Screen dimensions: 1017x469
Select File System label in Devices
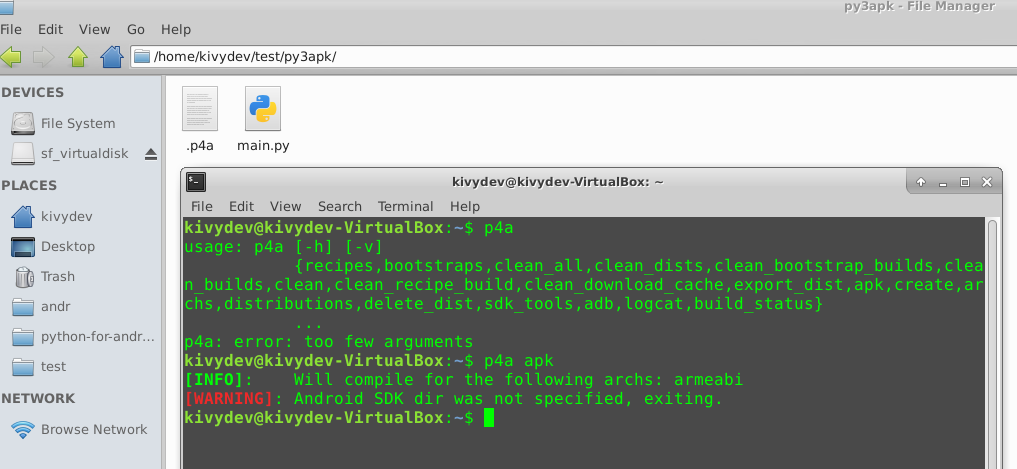click(78, 123)
